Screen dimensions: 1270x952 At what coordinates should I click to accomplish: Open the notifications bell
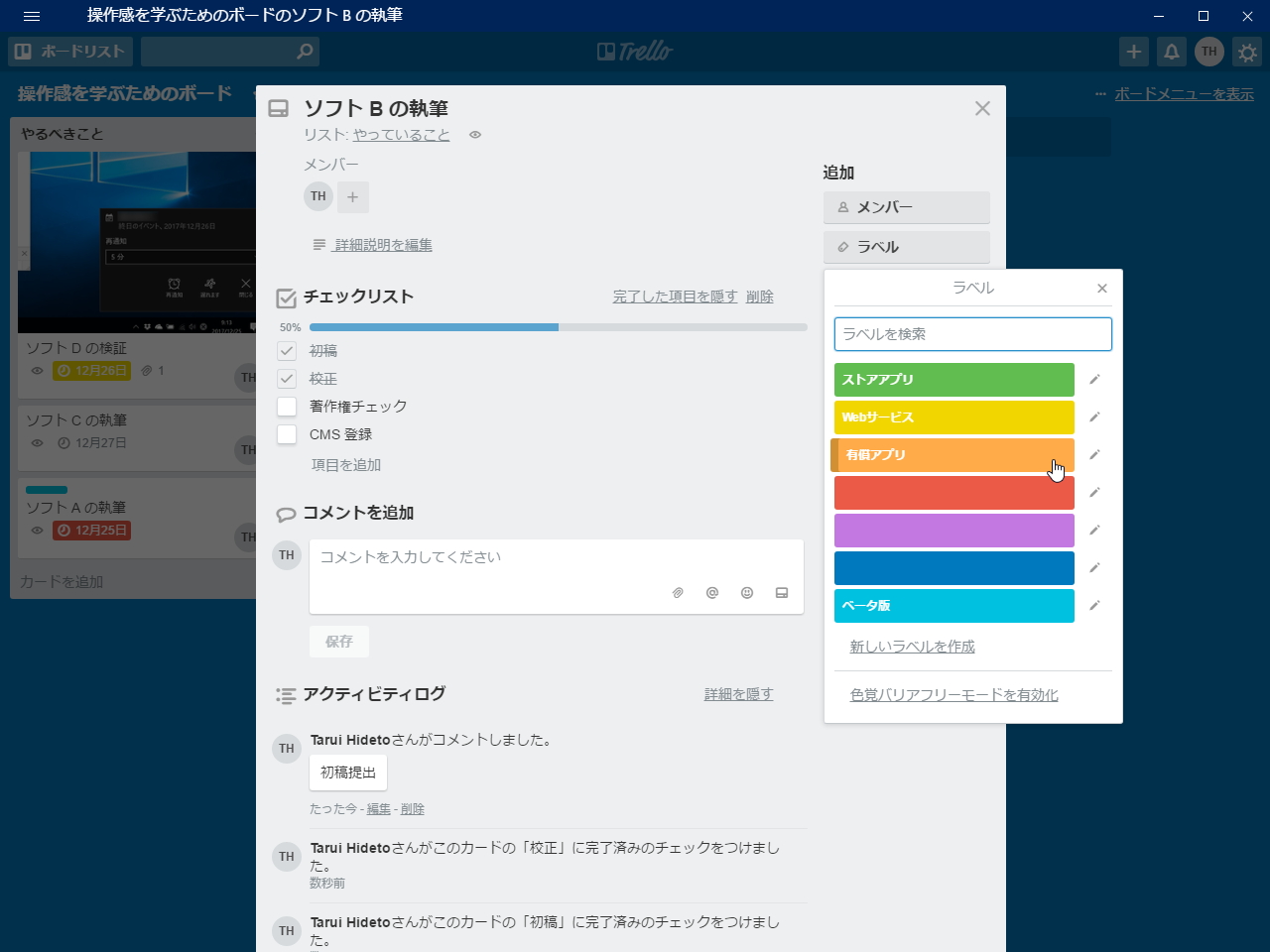[1172, 52]
